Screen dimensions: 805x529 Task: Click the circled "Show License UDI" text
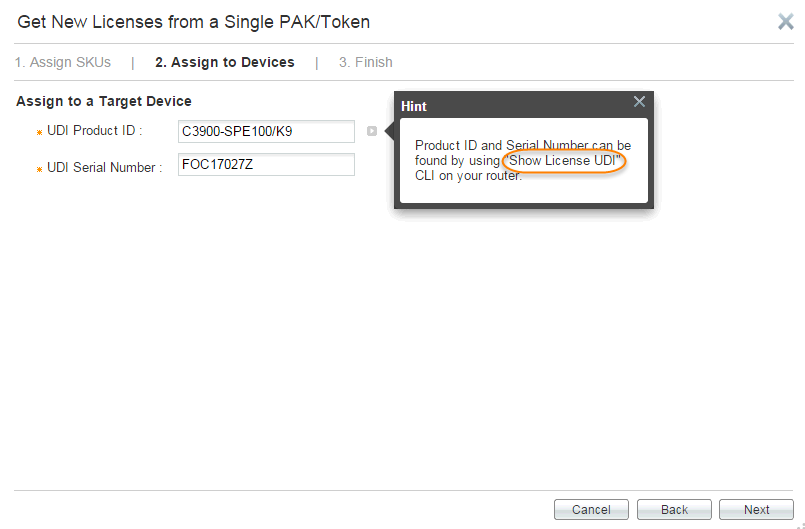coord(564,161)
